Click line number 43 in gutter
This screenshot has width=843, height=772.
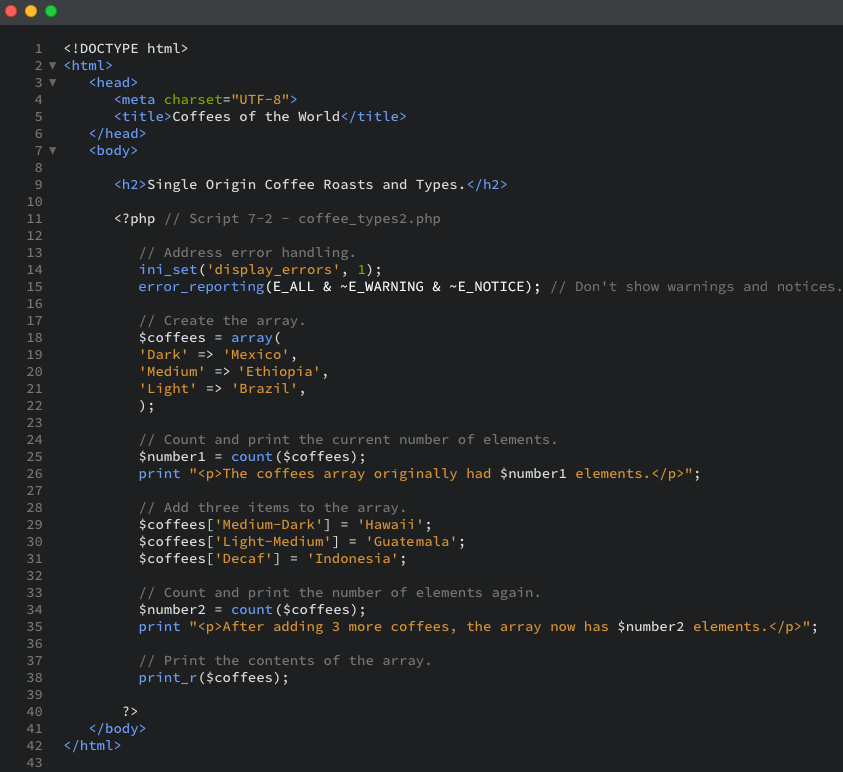click(x=34, y=763)
